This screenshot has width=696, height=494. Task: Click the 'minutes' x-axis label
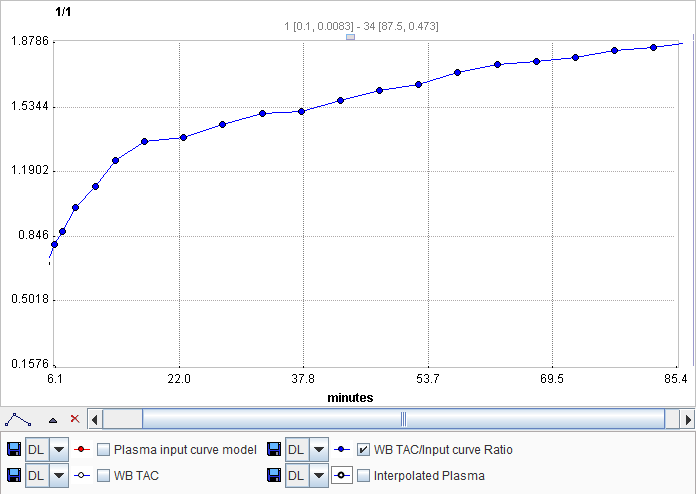point(350,398)
